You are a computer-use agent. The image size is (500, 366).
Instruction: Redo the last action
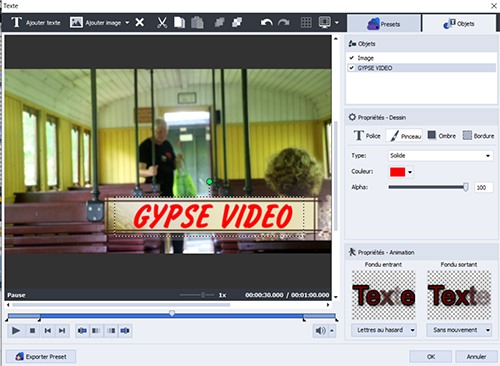(x=284, y=22)
